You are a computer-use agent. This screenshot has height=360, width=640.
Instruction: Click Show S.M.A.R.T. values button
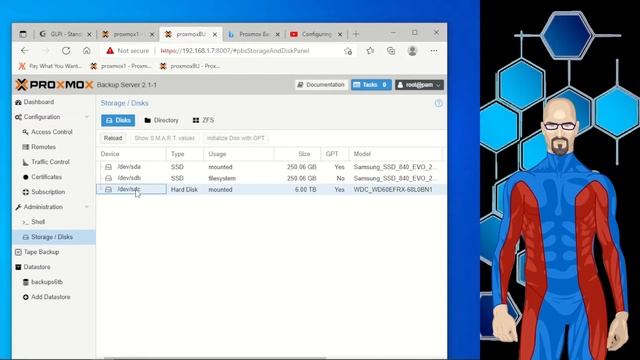pos(164,138)
